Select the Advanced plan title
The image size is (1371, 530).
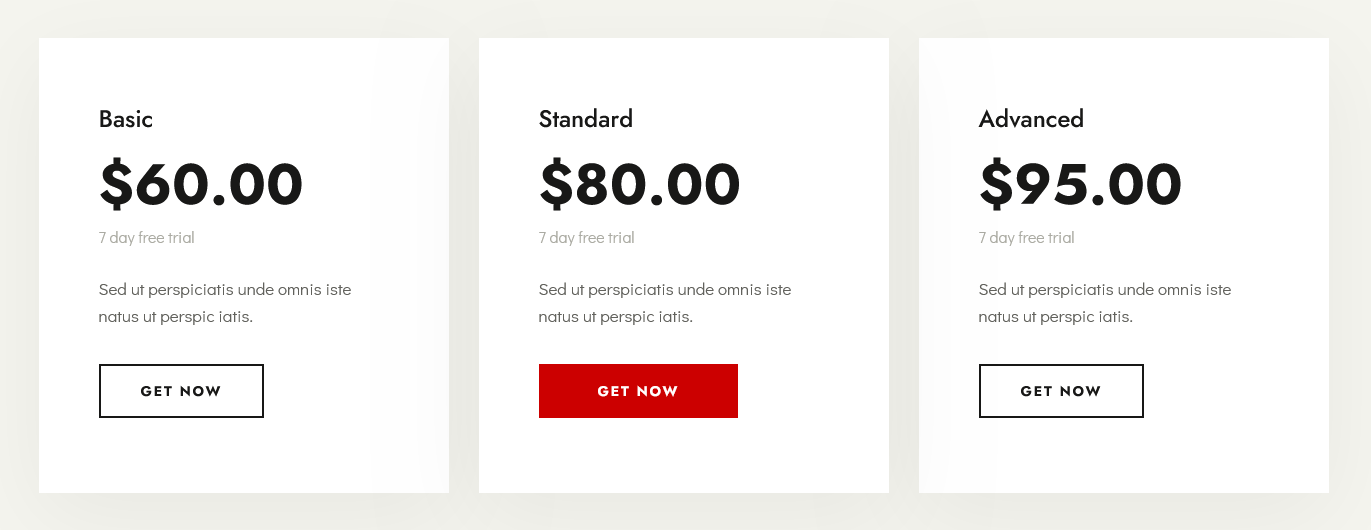[x=1031, y=119]
